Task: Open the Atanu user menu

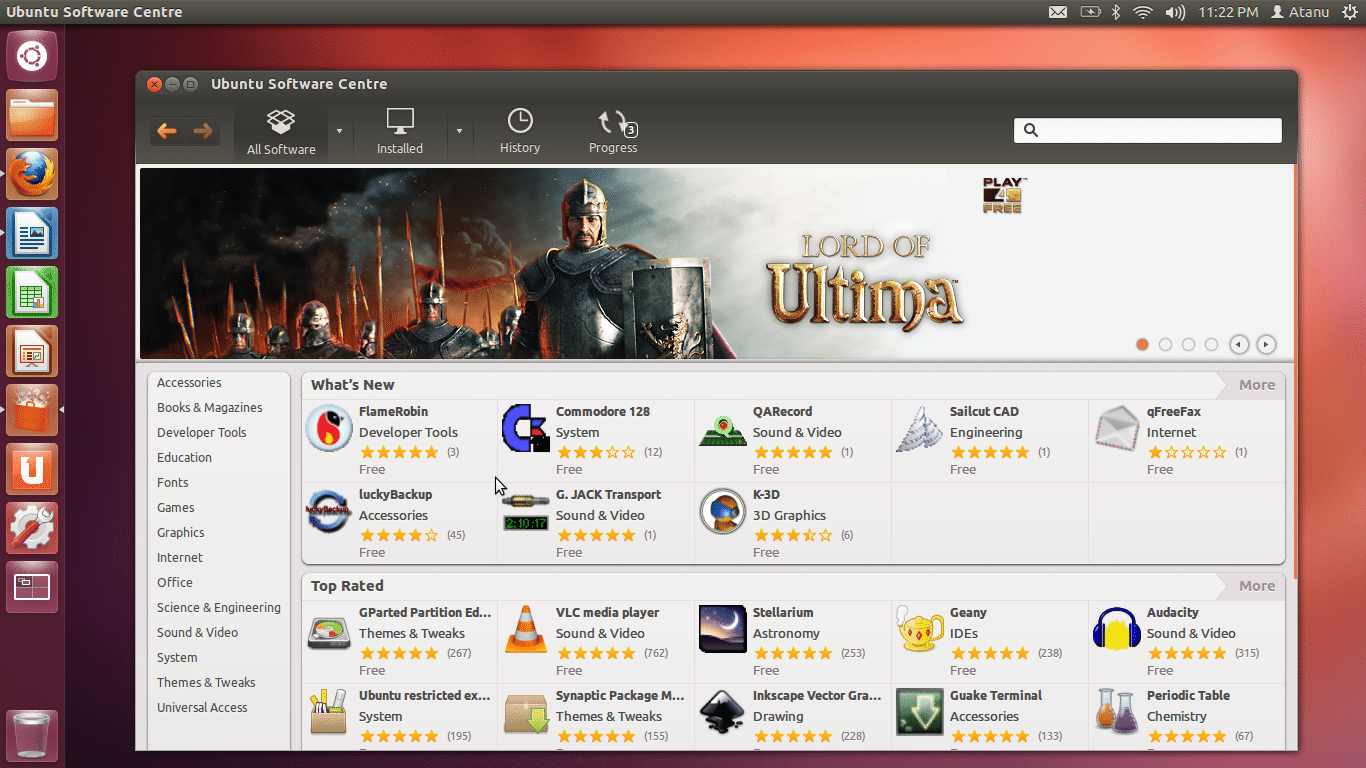Action: (x=1300, y=12)
